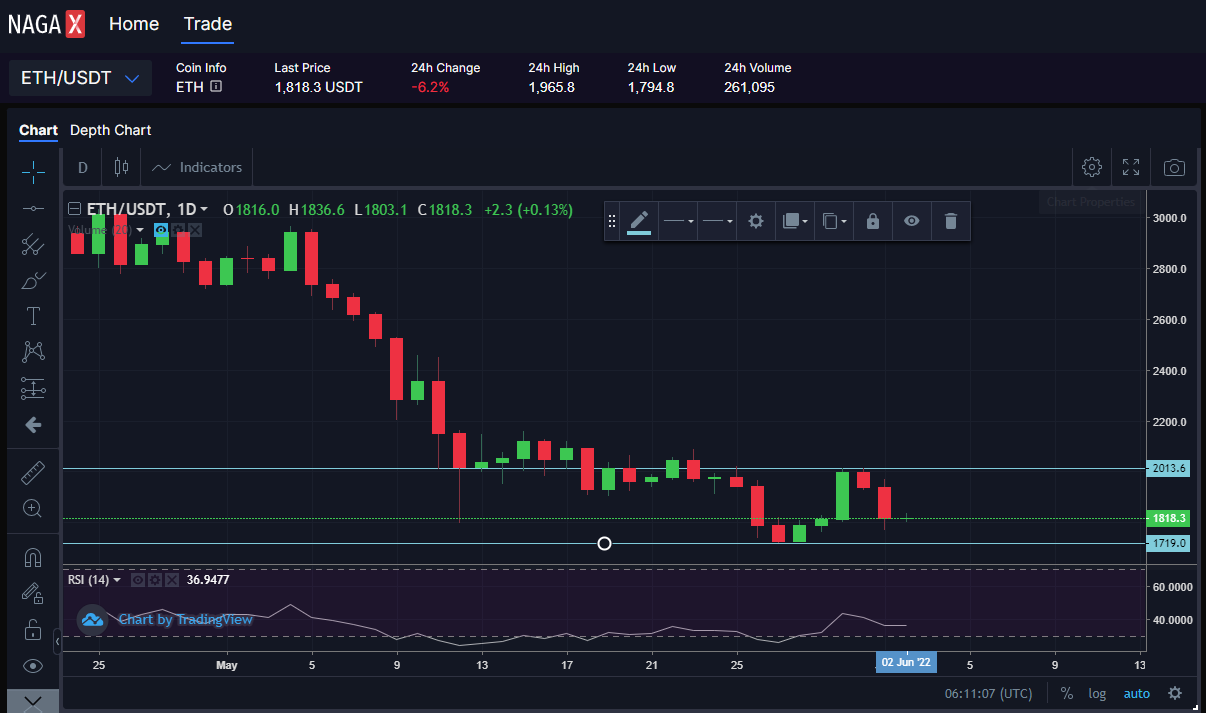The height and width of the screenshot is (713, 1206).
Task: Open the bottom-right chart settings gear
Action: pos(1175,693)
